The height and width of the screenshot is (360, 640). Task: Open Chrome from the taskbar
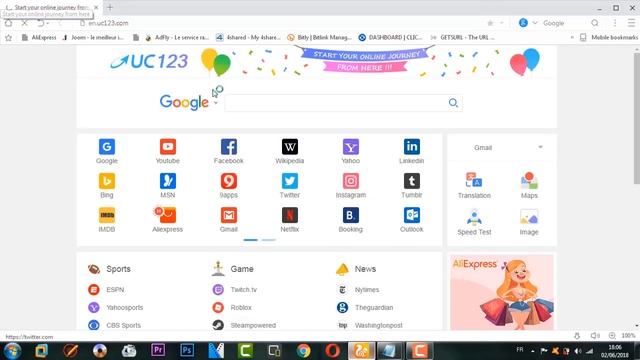pyautogui.click(x=303, y=351)
